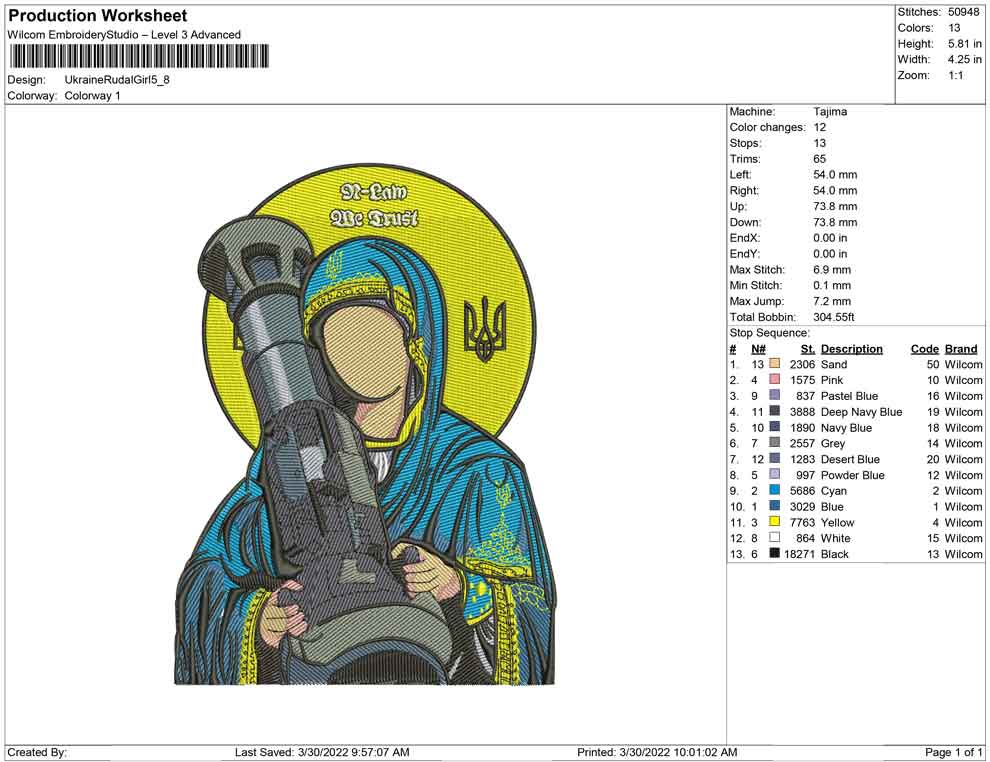Click the 'Brand' column header
The image size is (990, 762).
(961, 348)
